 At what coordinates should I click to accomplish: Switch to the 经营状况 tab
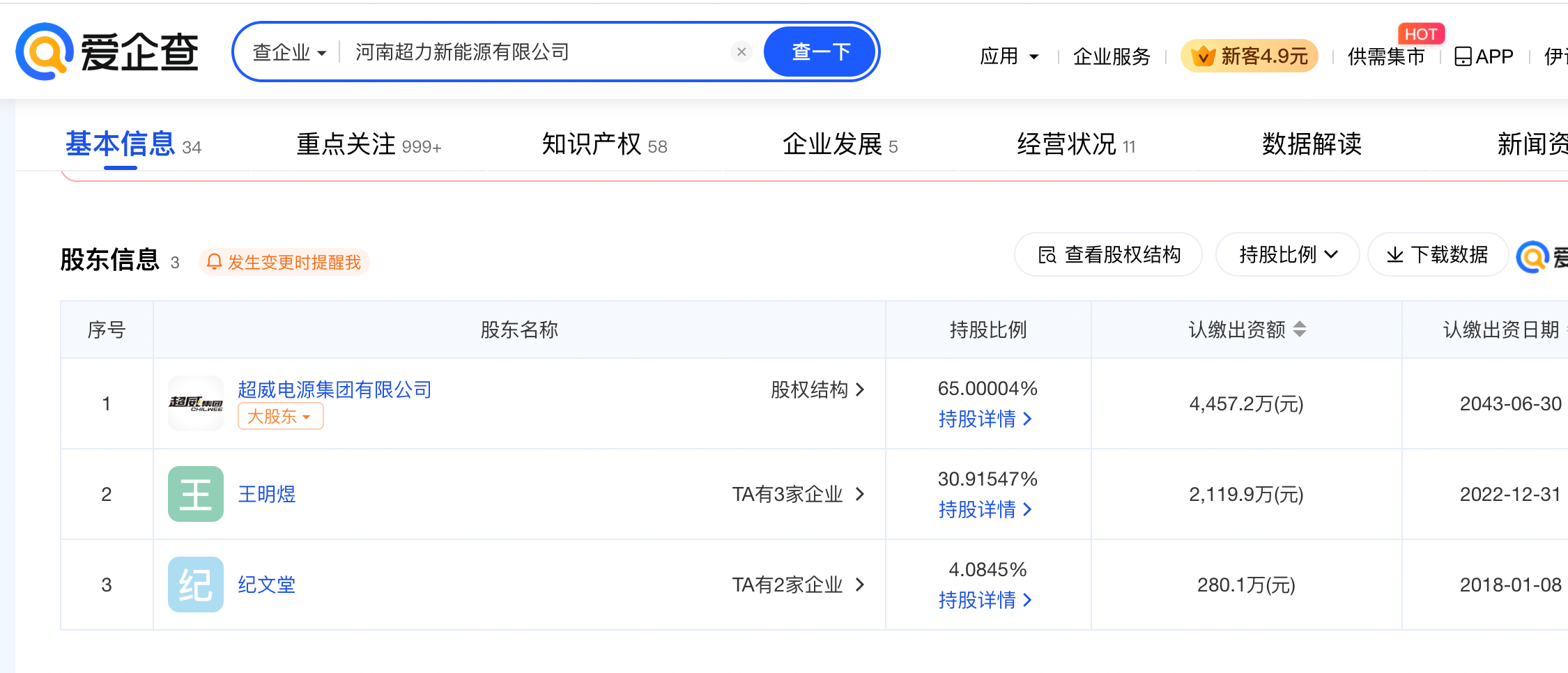pos(1076,144)
